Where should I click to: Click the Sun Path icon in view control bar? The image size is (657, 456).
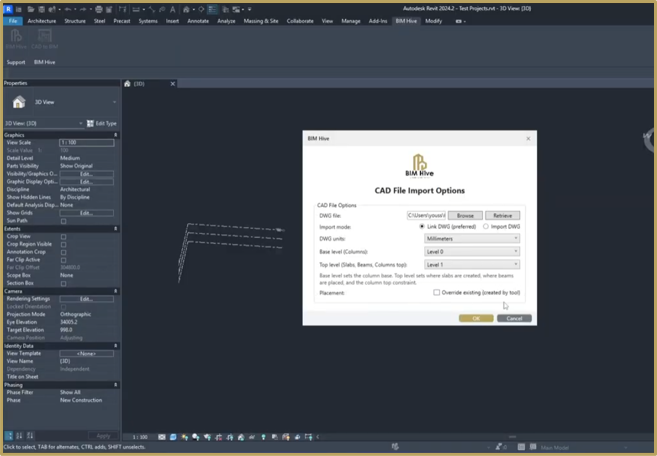point(184,437)
